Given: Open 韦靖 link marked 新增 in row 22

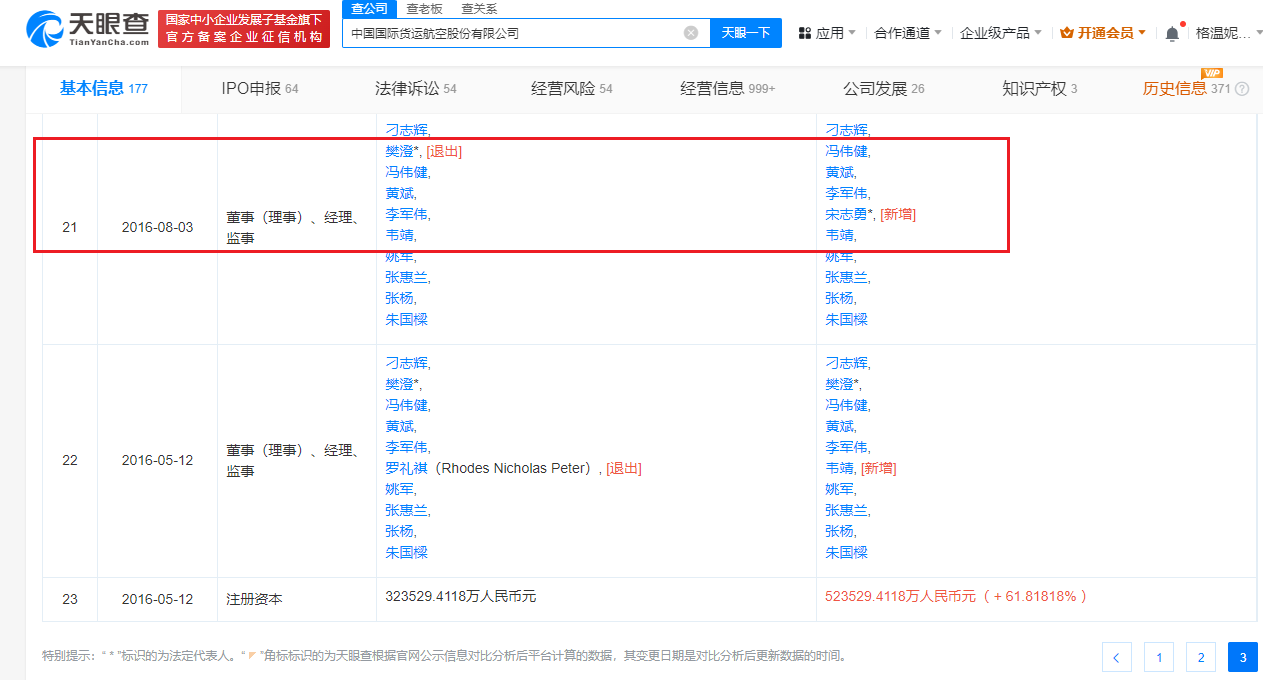Looking at the screenshot, I should point(840,468).
